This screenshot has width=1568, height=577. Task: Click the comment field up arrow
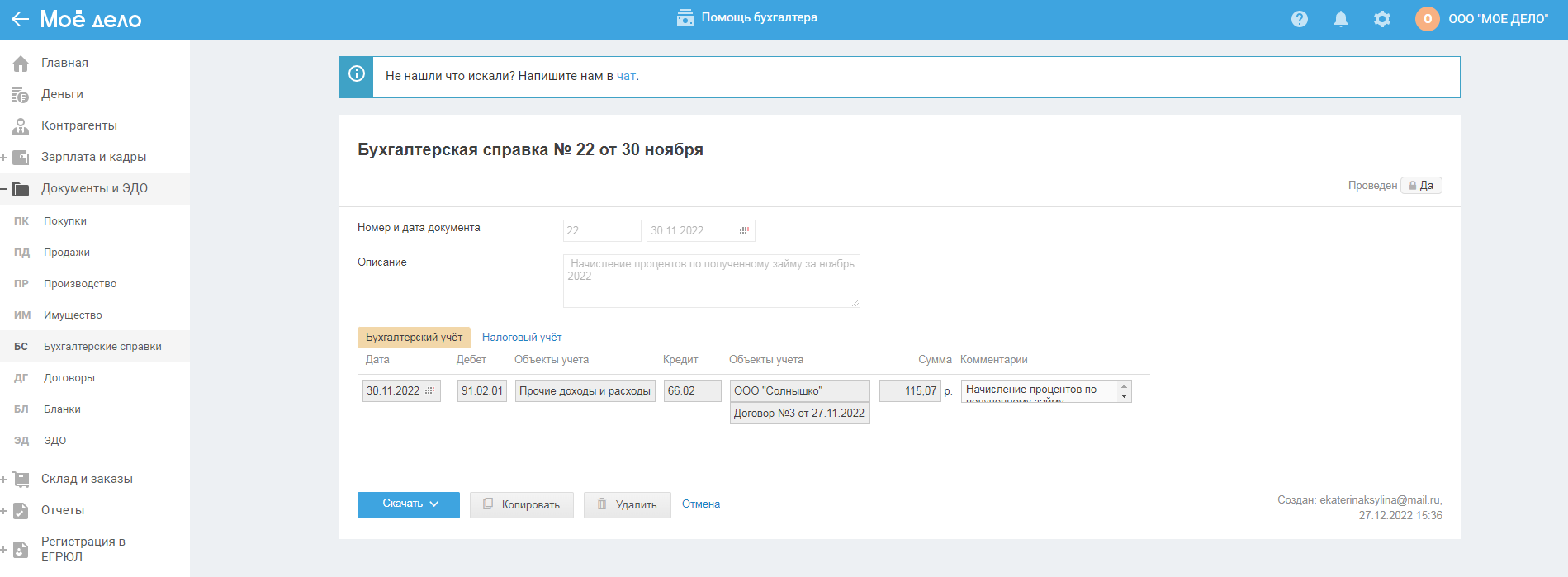coord(1124,386)
